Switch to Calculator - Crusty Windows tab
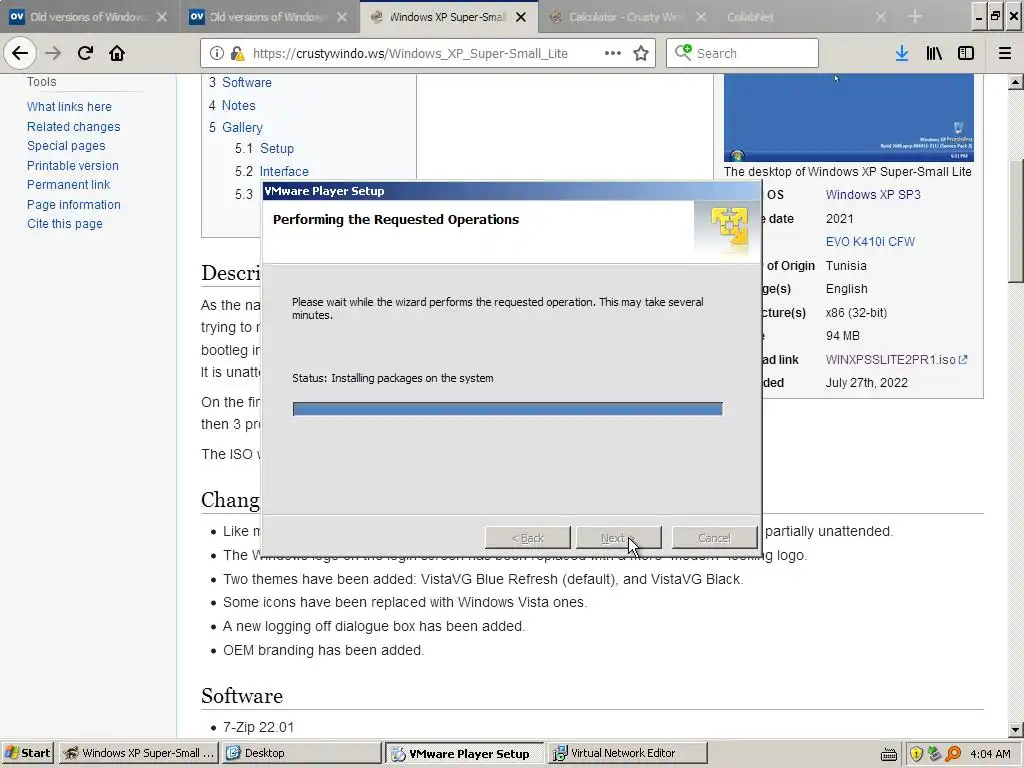Viewport: 1024px width, 768px height. coord(626,17)
